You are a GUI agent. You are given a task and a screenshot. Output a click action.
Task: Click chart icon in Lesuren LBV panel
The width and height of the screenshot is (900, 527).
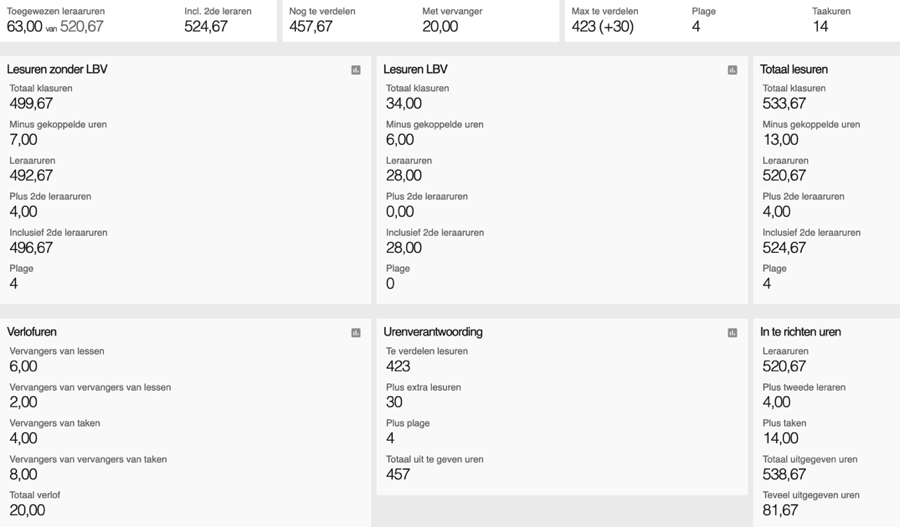pyautogui.click(x=732, y=70)
